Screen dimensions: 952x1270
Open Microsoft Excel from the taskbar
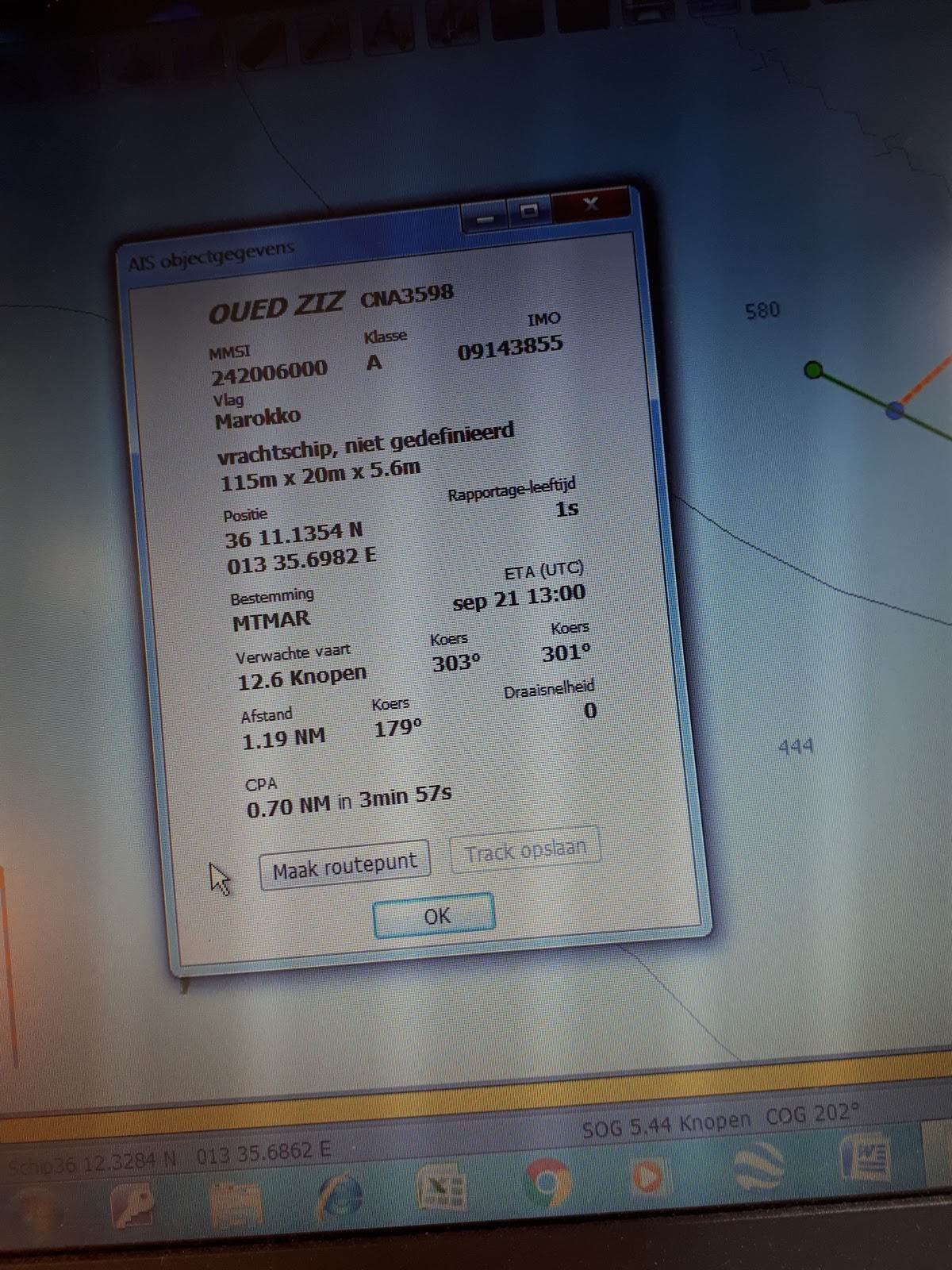(x=441, y=1188)
